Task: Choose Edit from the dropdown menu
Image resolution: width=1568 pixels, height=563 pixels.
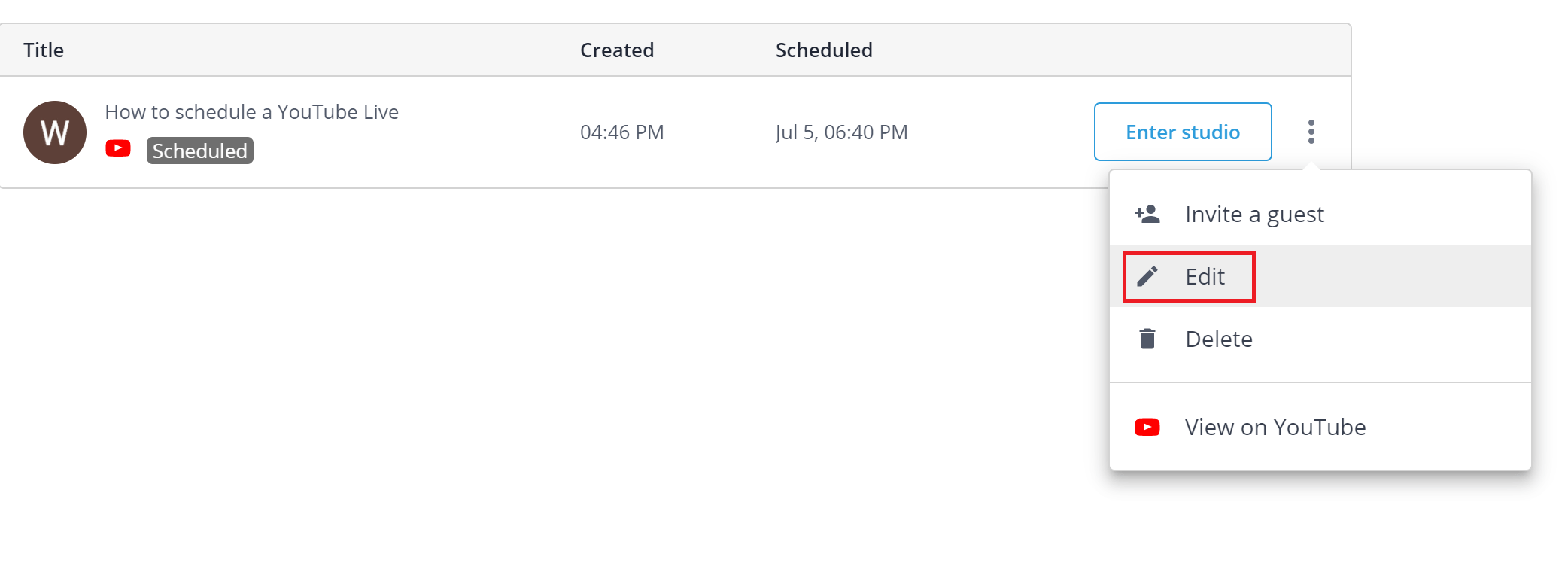Action: (1205, 276)
